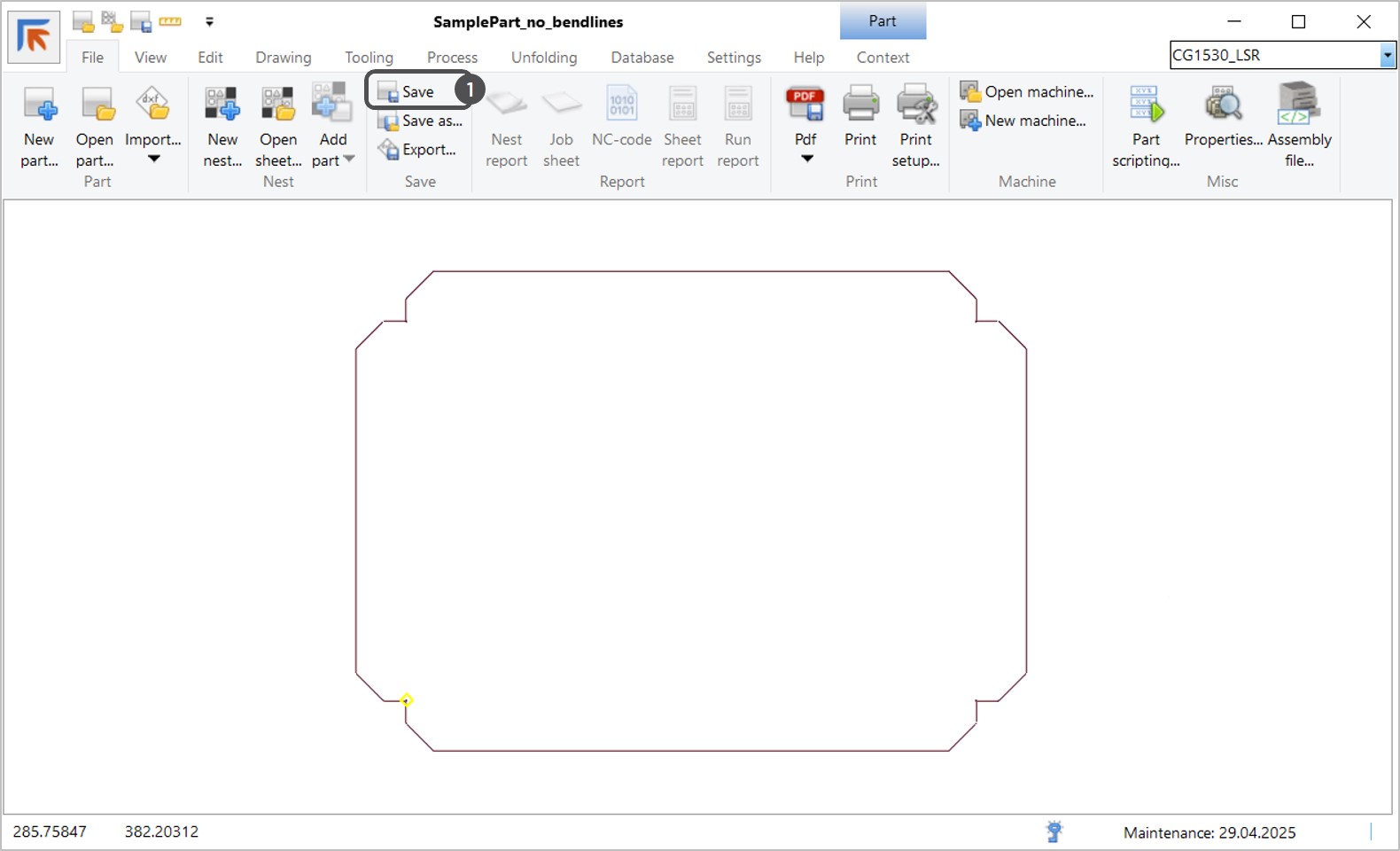The height and width of the screenshot is (851, 1400).
Task: Open the CG1530_LSR machine combo box
Action: 1387,56
